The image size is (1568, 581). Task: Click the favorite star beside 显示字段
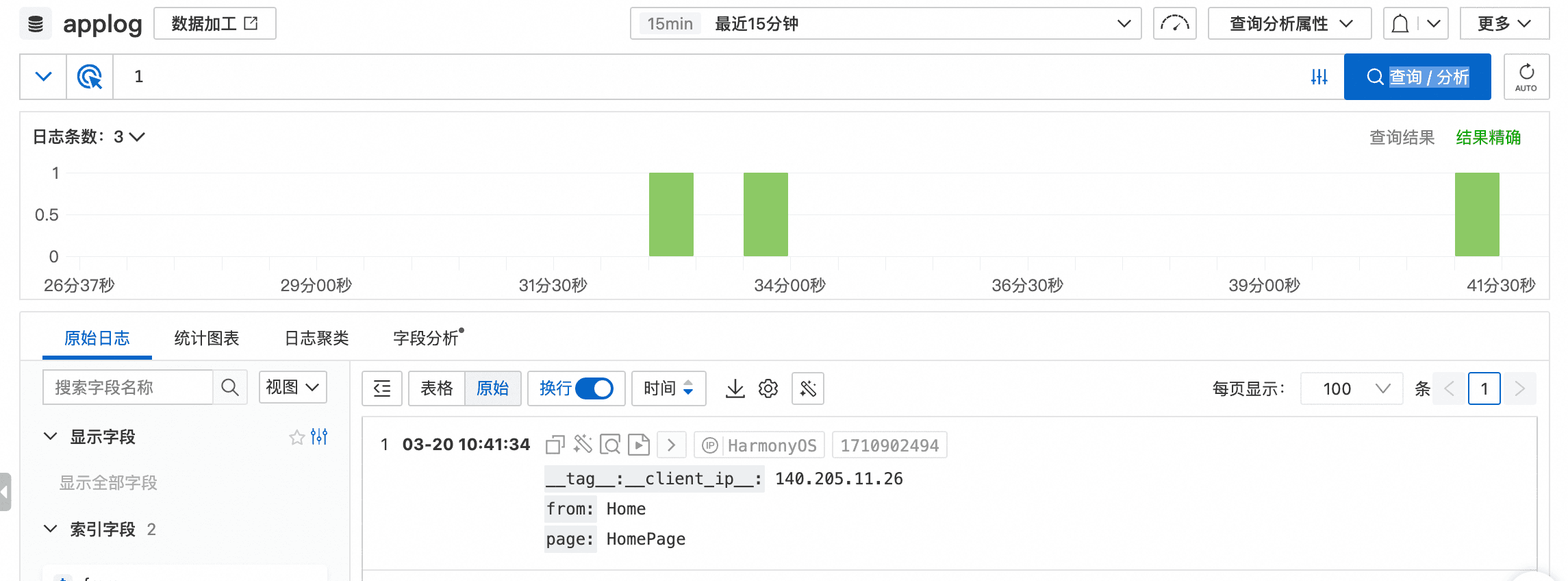click(x=296, y=437)
